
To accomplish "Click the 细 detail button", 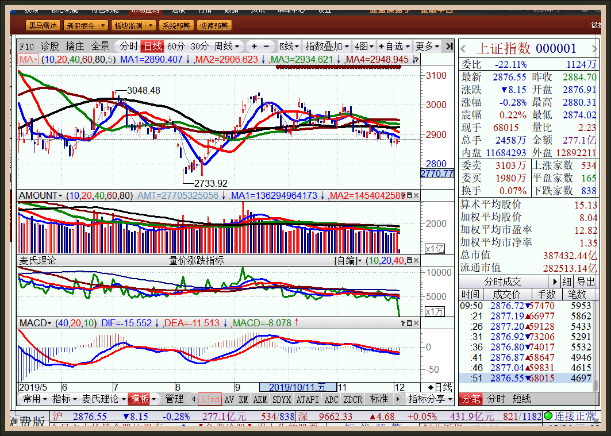I will pos(567,281).
